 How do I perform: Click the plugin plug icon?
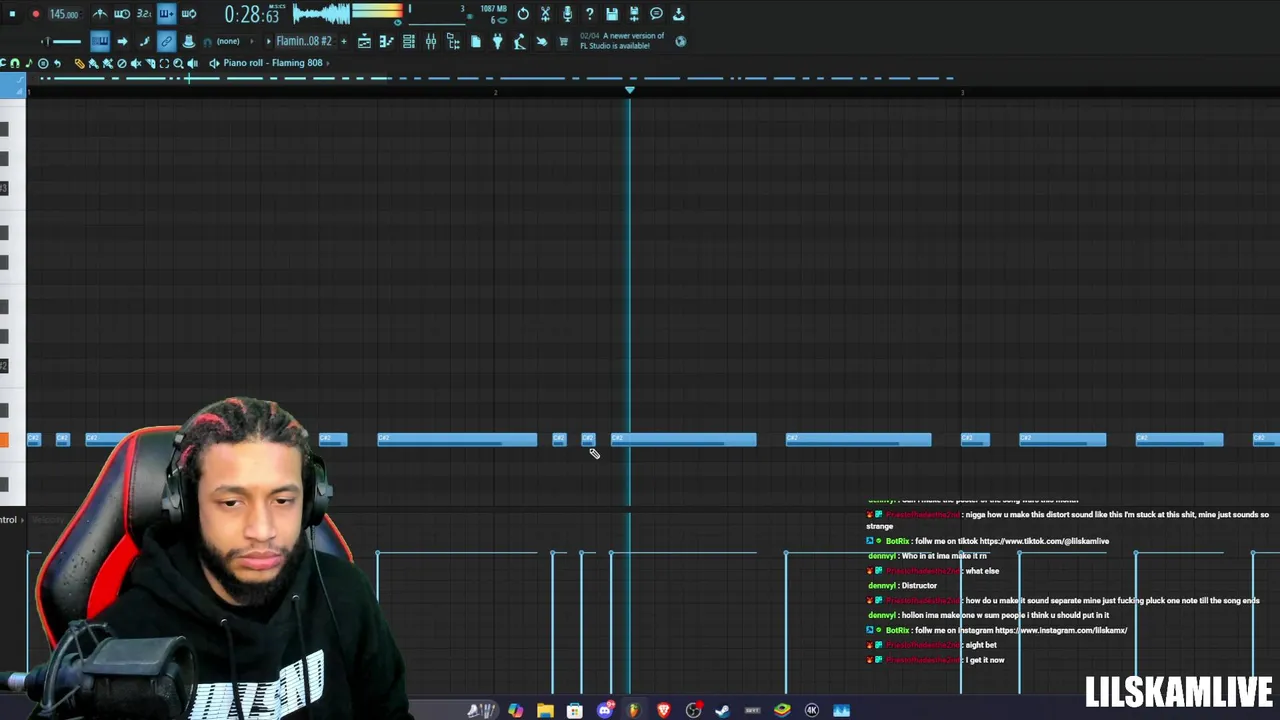497,41
